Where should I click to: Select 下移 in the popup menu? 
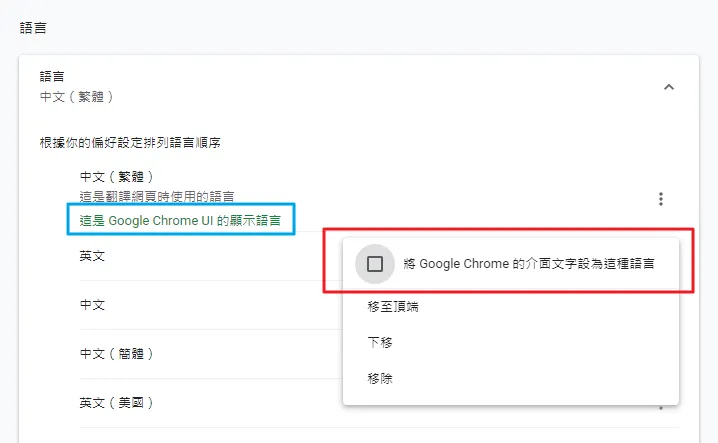click(x=380, y=342)
